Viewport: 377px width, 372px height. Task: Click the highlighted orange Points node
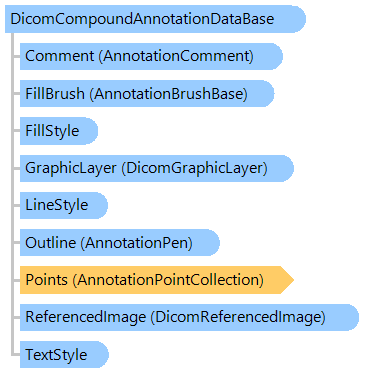(x=157, y=280)
